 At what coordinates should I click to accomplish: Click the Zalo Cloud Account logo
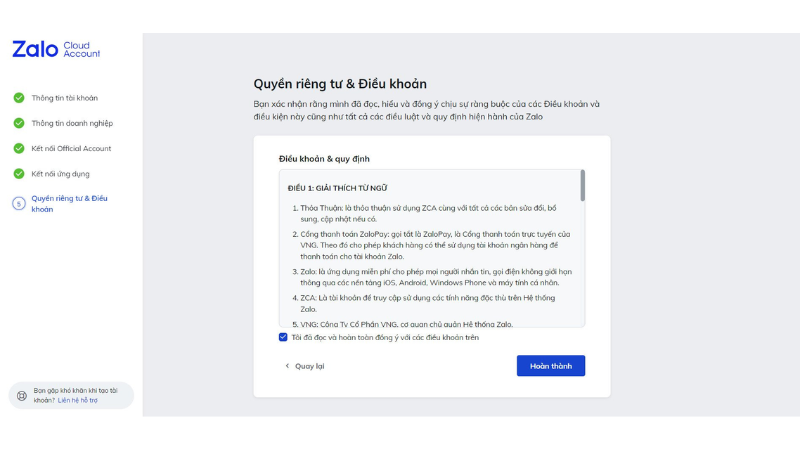coord(56,49)
